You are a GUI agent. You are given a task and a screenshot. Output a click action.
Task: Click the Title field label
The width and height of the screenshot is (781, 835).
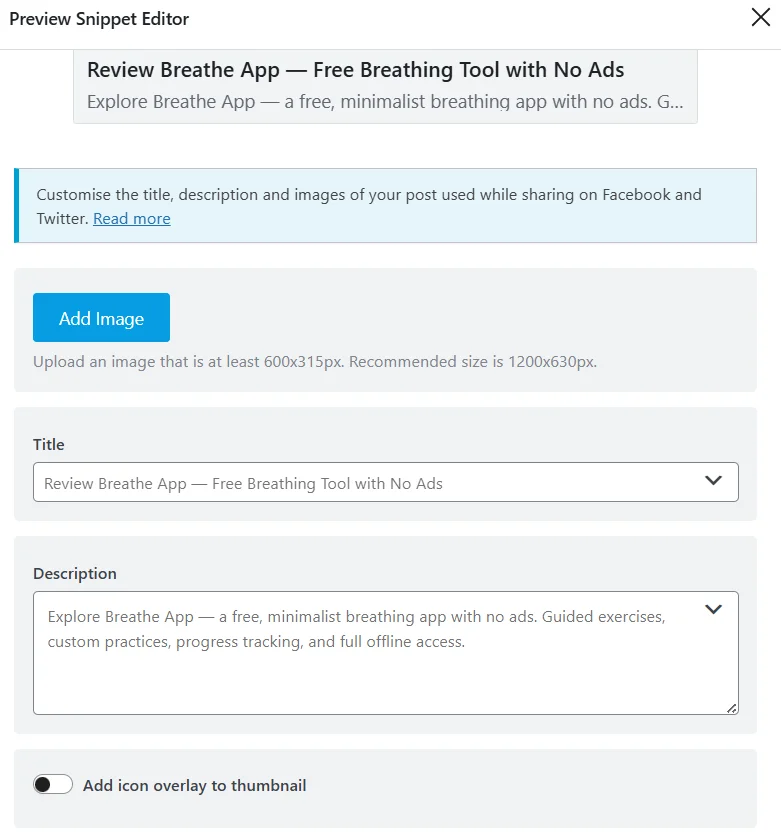click(48, 444)
